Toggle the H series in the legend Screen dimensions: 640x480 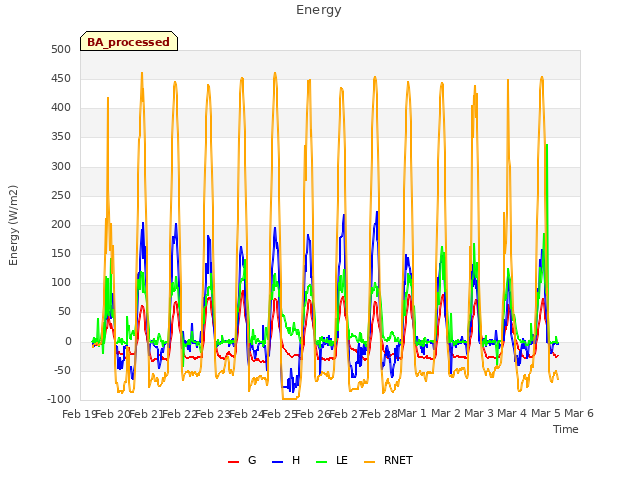click(x=286, y=461)
